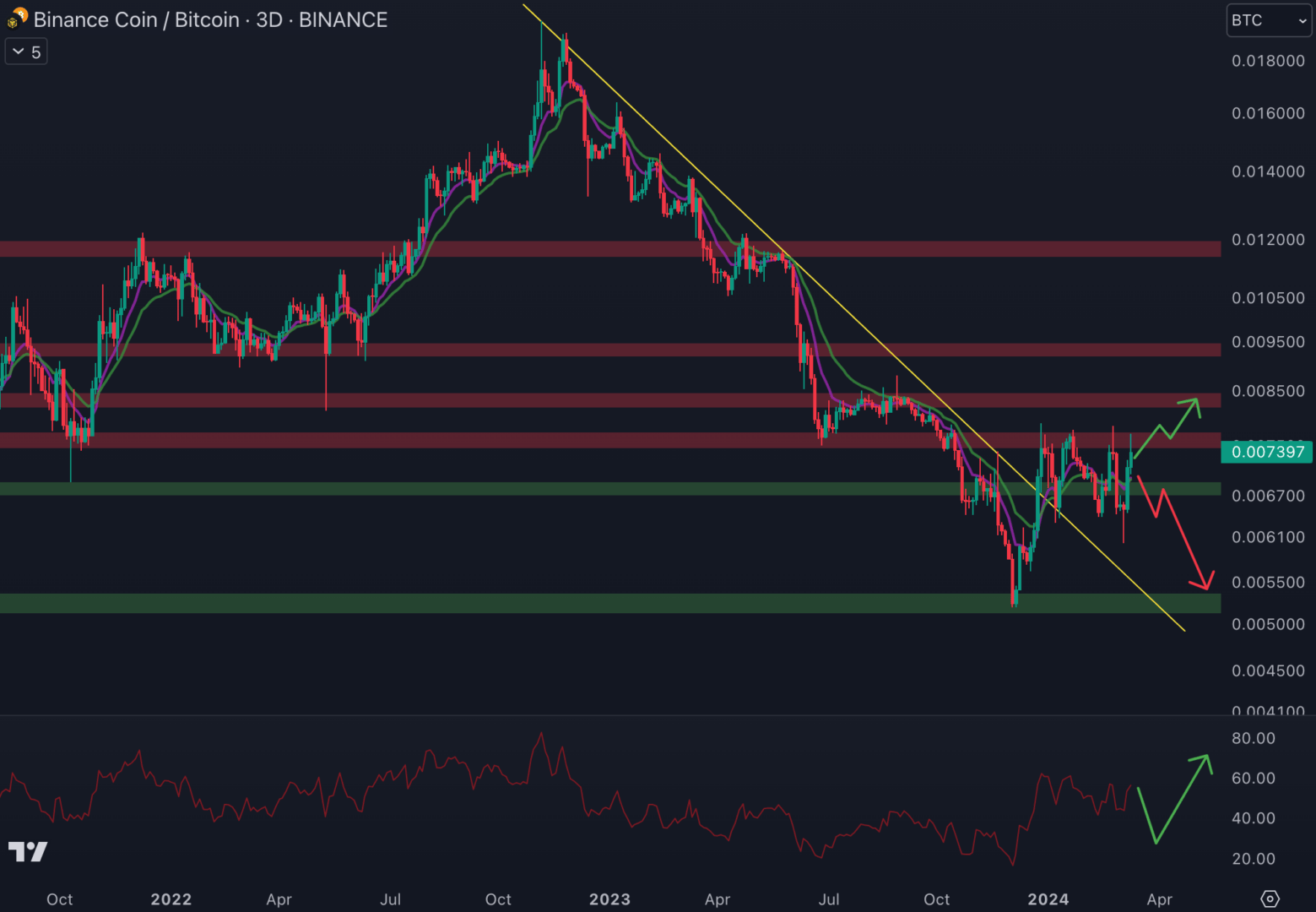Click the 2022 label on the time axis
This screenshot has width=1316, height=912.
[171, 899]
